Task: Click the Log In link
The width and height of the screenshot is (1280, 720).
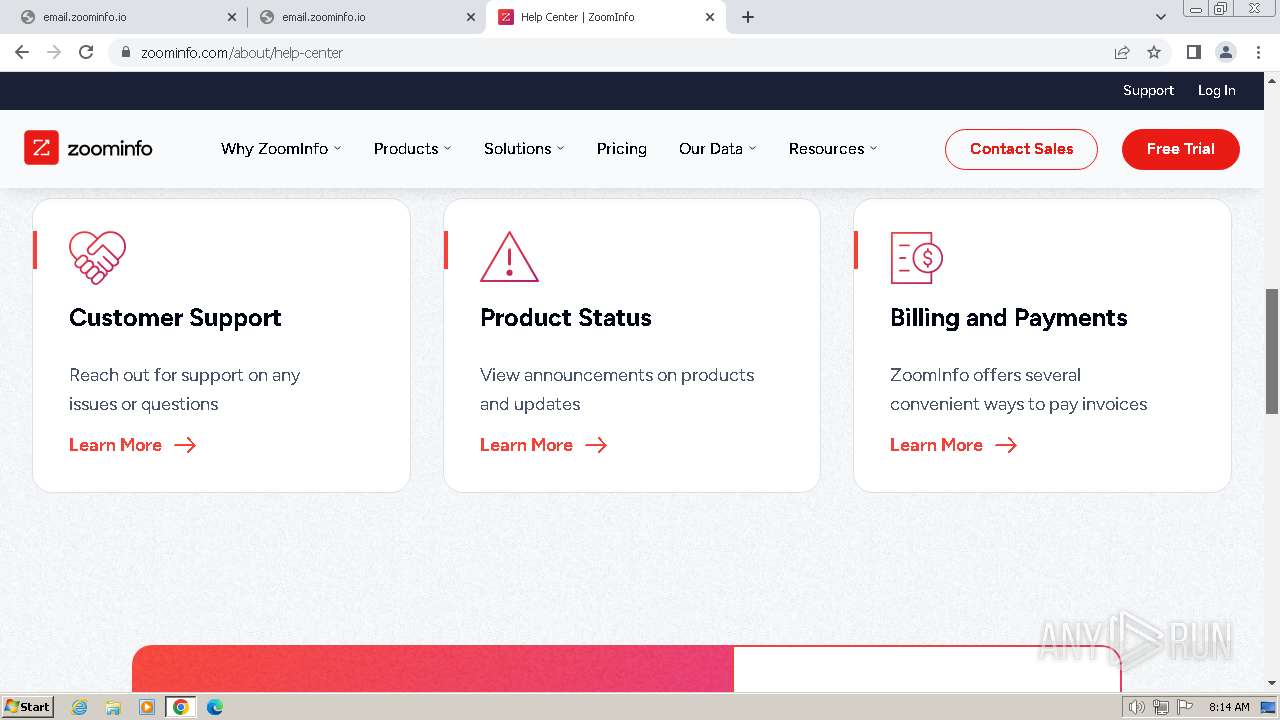Action: click(1217, 90)
